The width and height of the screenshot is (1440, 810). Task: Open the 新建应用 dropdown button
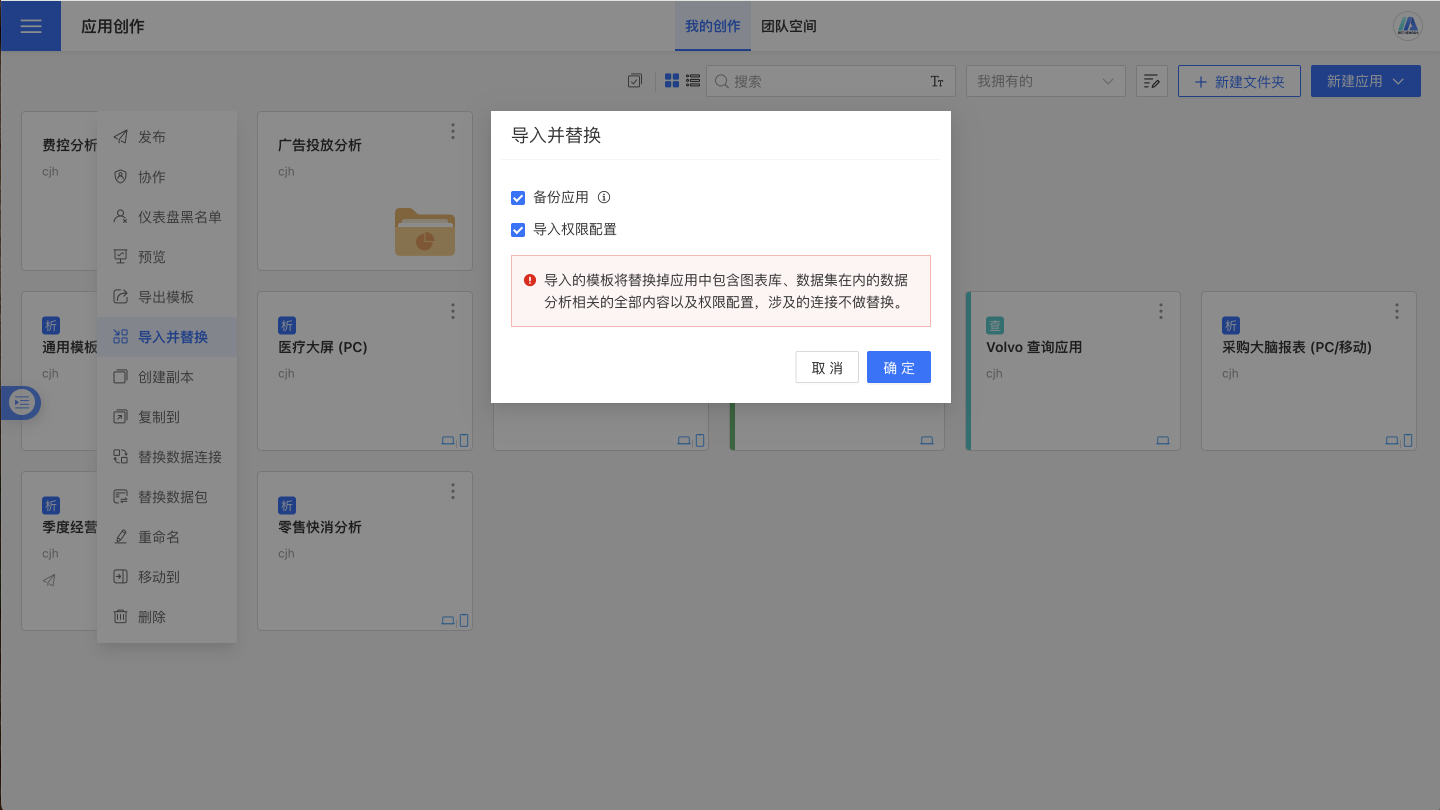tap(1365, 81)
